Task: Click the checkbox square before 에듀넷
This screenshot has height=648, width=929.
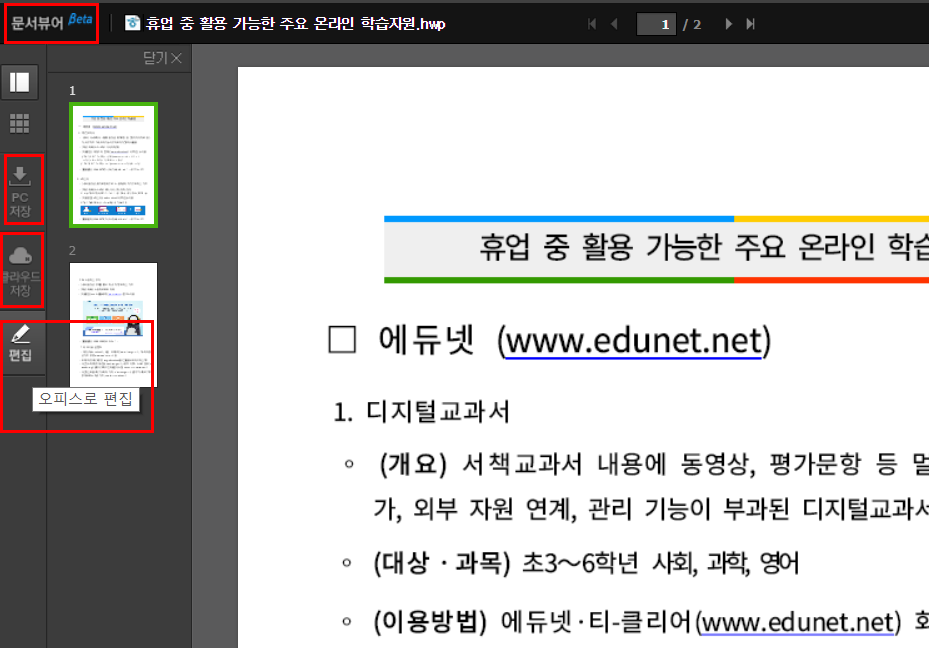Action: tap(342, 340)
